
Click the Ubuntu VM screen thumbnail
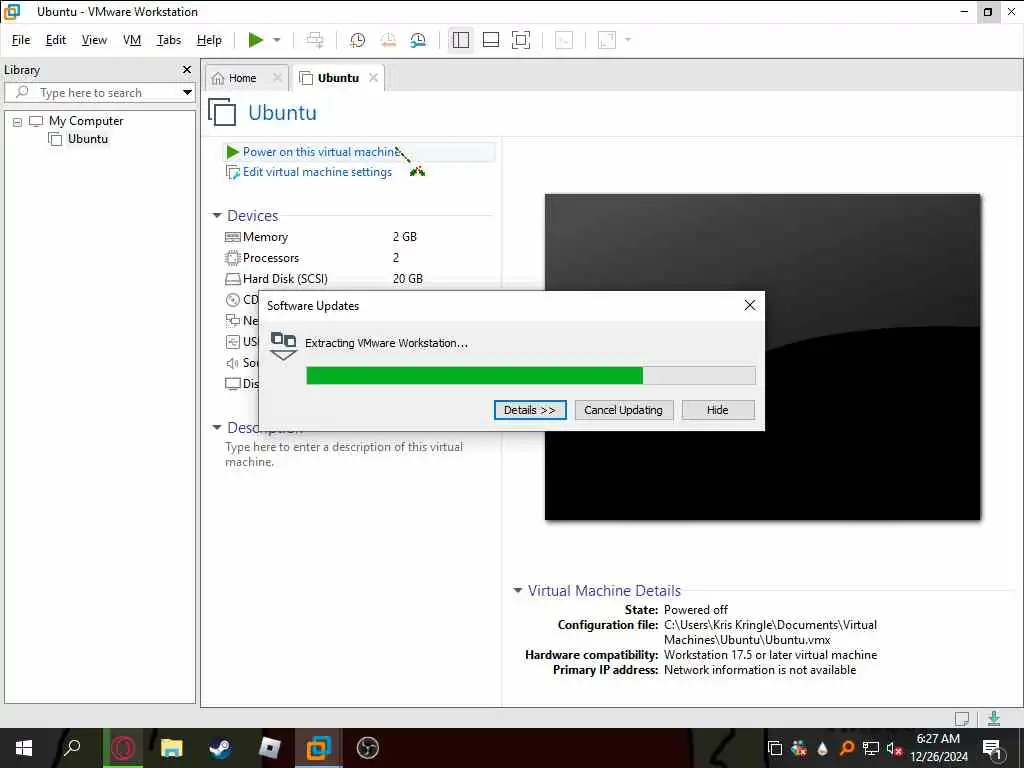click(762, 357)
